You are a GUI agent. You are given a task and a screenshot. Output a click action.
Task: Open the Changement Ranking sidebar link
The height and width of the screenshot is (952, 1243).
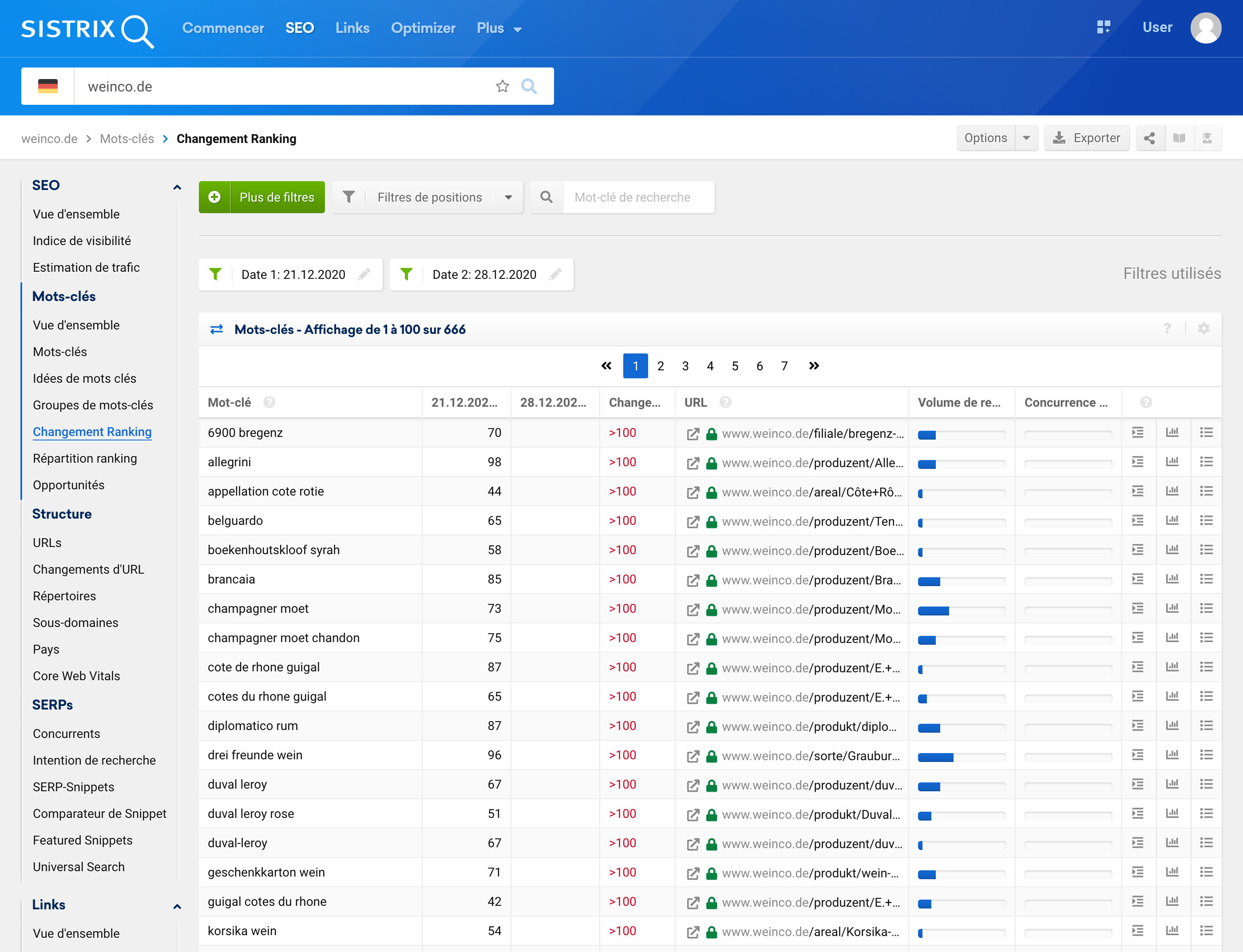tap(92, 432)
